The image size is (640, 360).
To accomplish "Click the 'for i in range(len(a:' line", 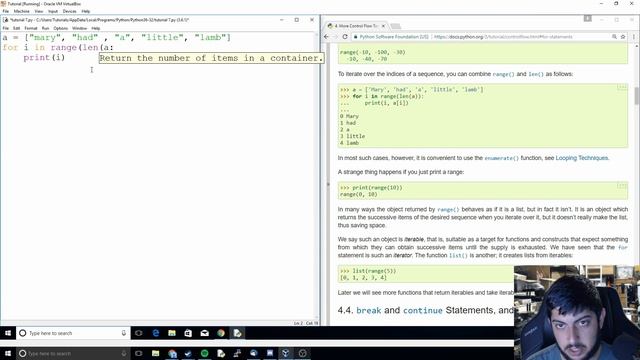I will 58,47.
